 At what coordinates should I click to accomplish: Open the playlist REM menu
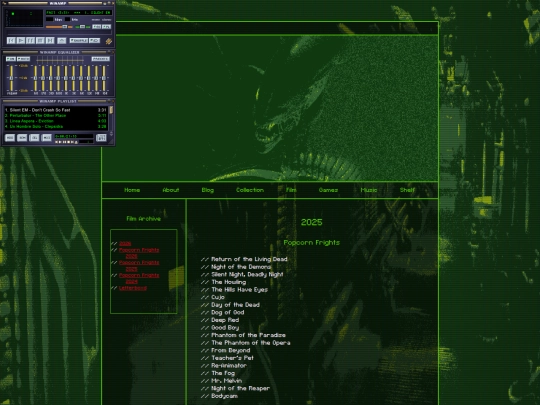click(x=22, y=137)
